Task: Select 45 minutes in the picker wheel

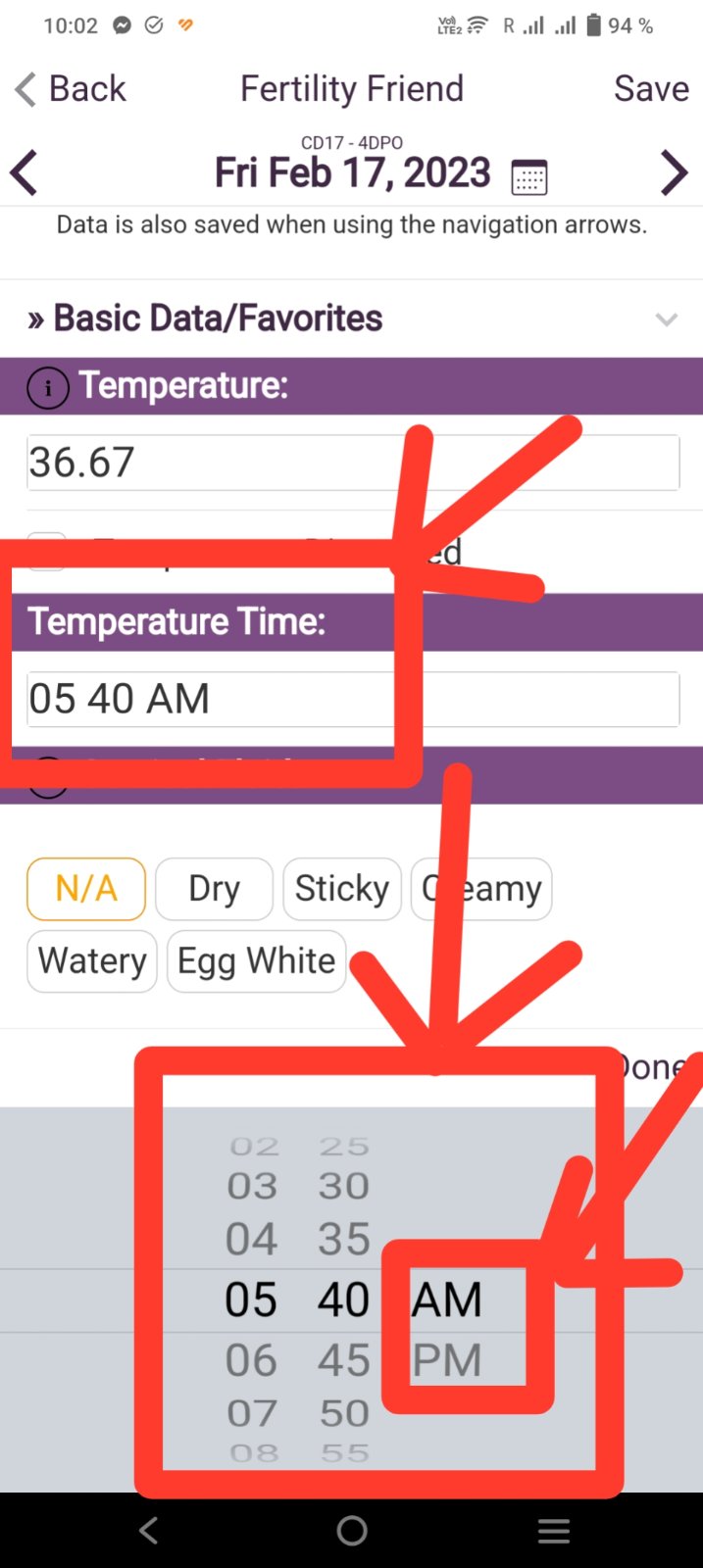Action: coord(344,1360)
